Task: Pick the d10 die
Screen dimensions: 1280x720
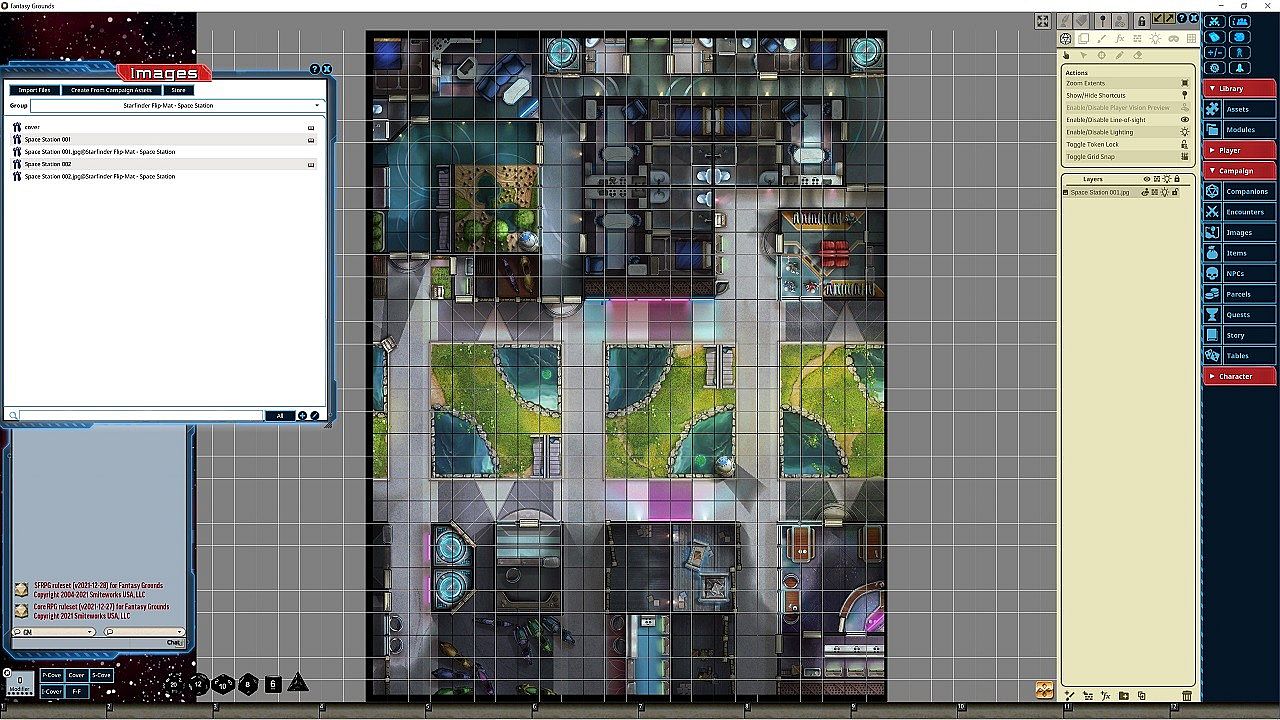Action: pos(223,685)
